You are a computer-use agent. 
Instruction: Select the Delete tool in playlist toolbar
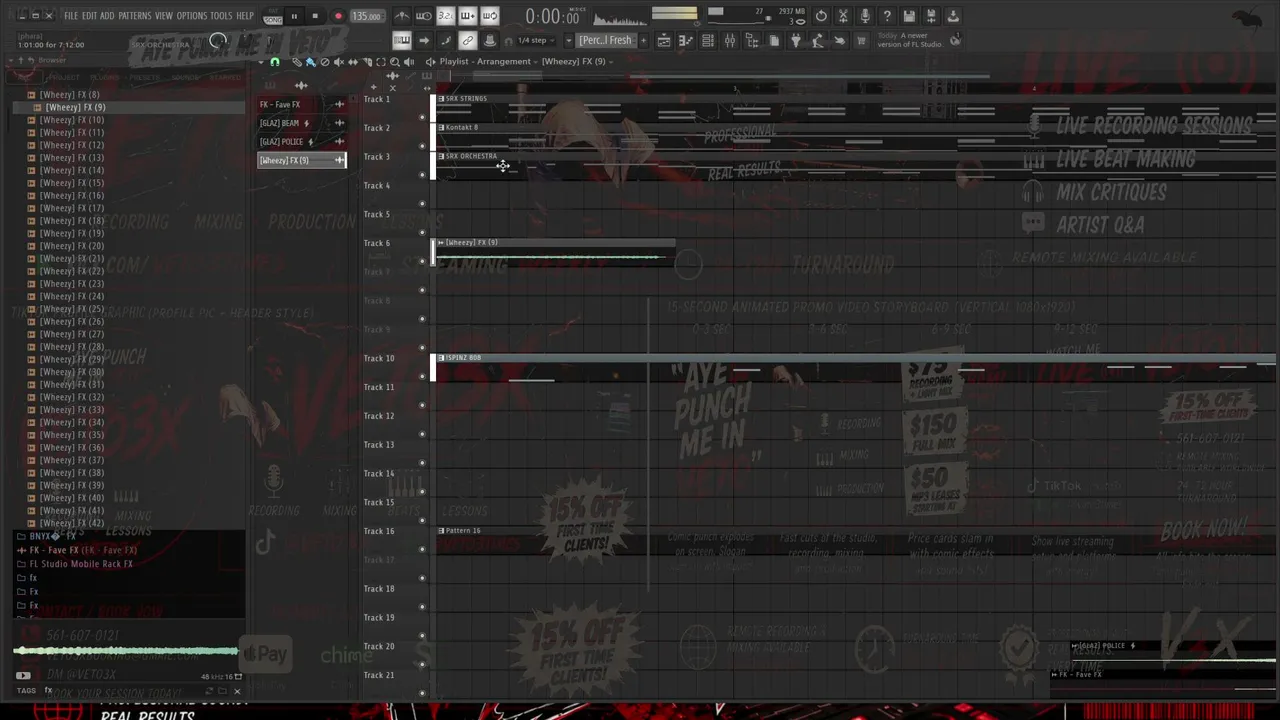[x=325, y=62]
